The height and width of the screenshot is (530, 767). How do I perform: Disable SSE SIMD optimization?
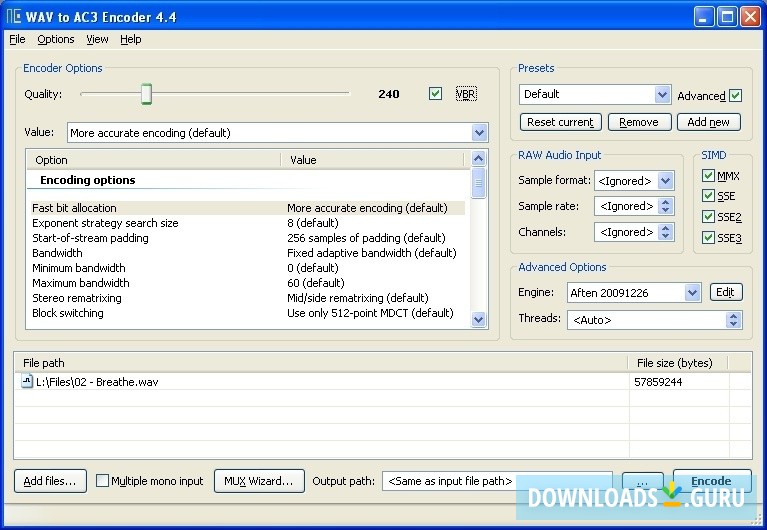(x=708, y=196)
